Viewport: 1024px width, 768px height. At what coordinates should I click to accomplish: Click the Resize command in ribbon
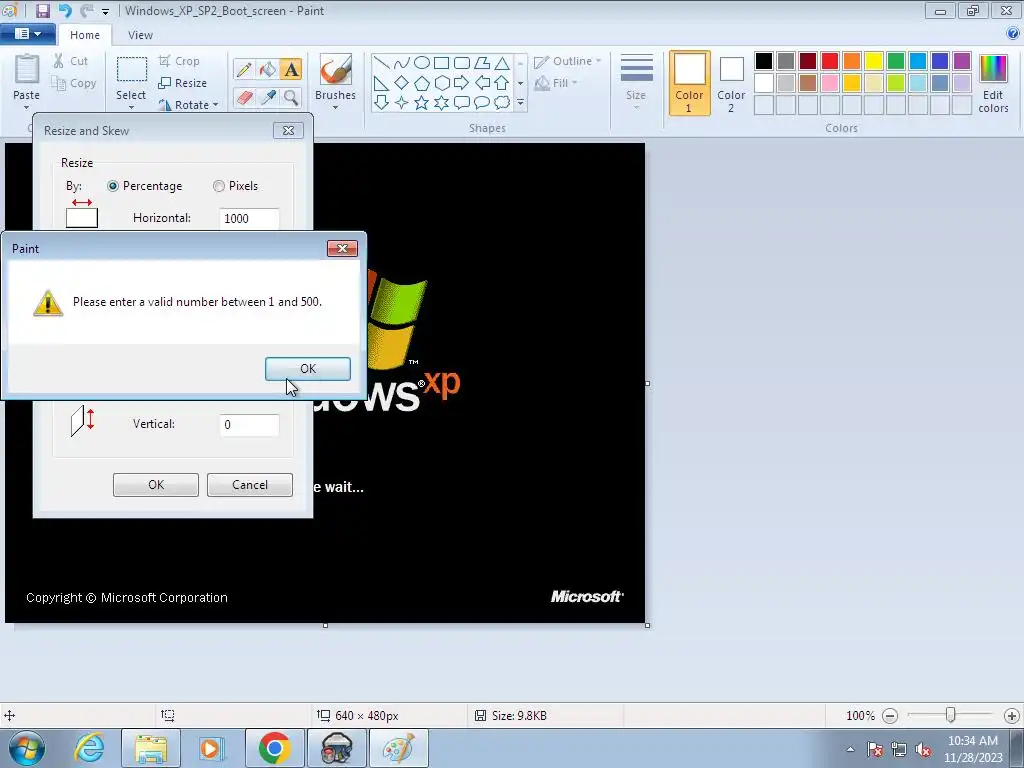182,83
